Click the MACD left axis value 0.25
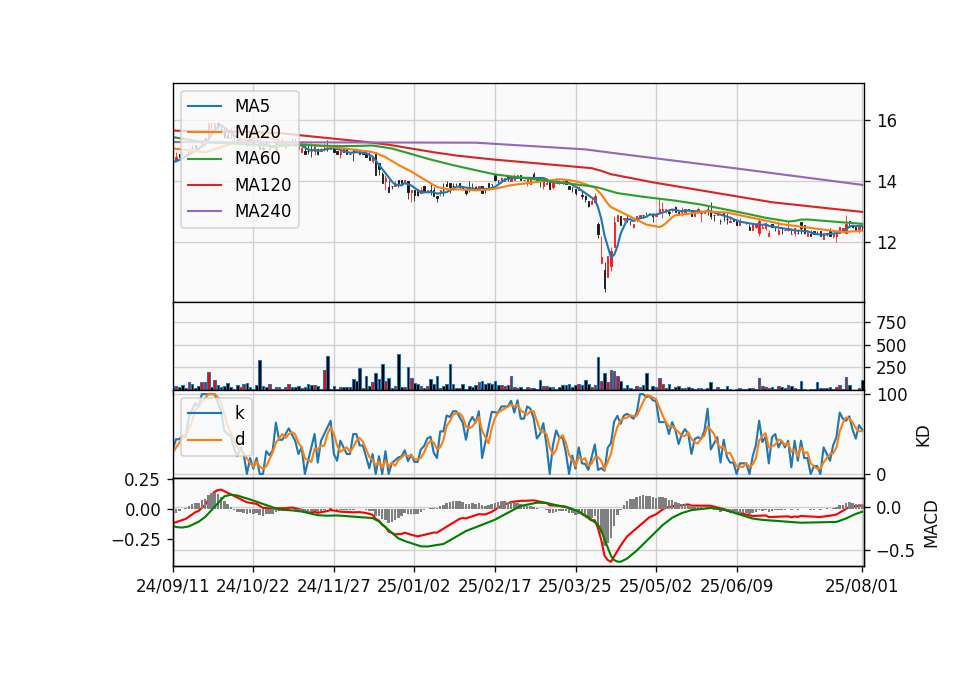 pos(142,480)
